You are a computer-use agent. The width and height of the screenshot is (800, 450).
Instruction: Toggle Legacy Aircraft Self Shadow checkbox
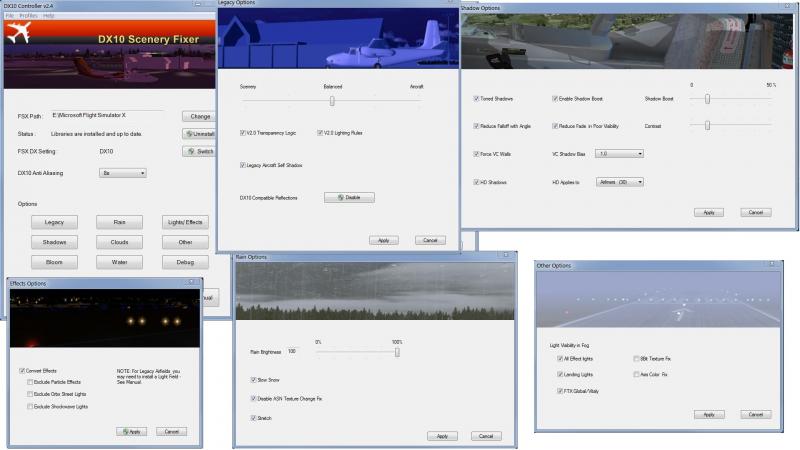point(243,165)
